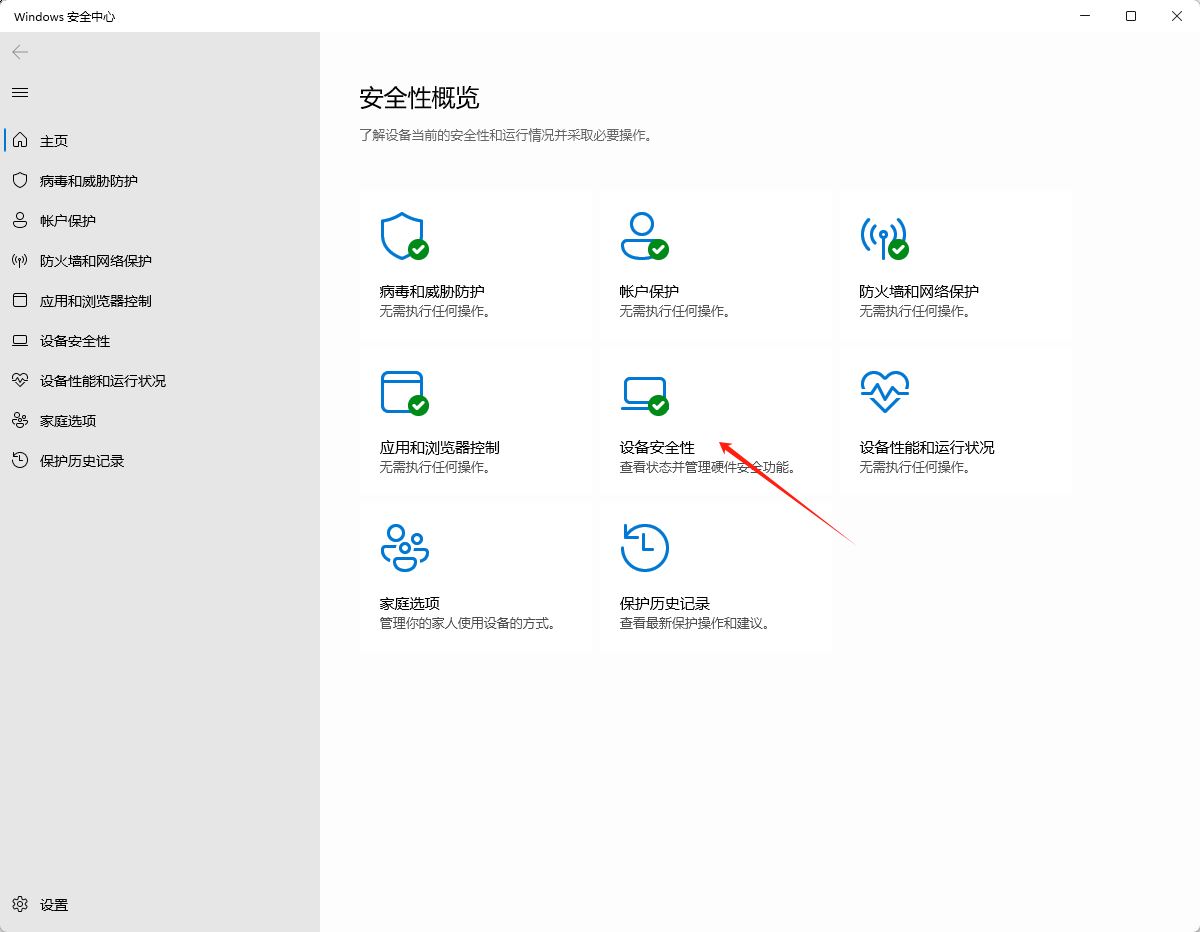Screen dimensions: 1200x932
Task: Open 帐户保护 from the sidebar
Action: click(x=160, y=221)
